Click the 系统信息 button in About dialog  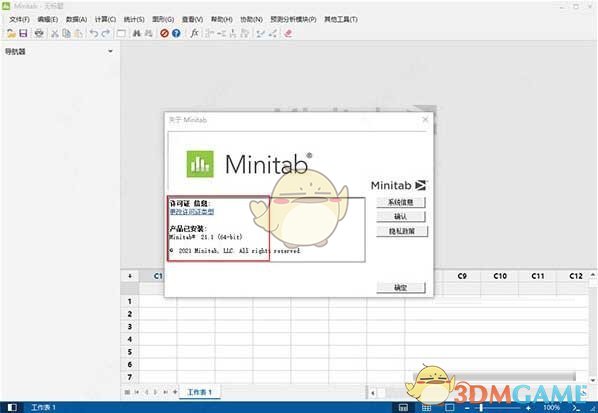tap(400, 202)
